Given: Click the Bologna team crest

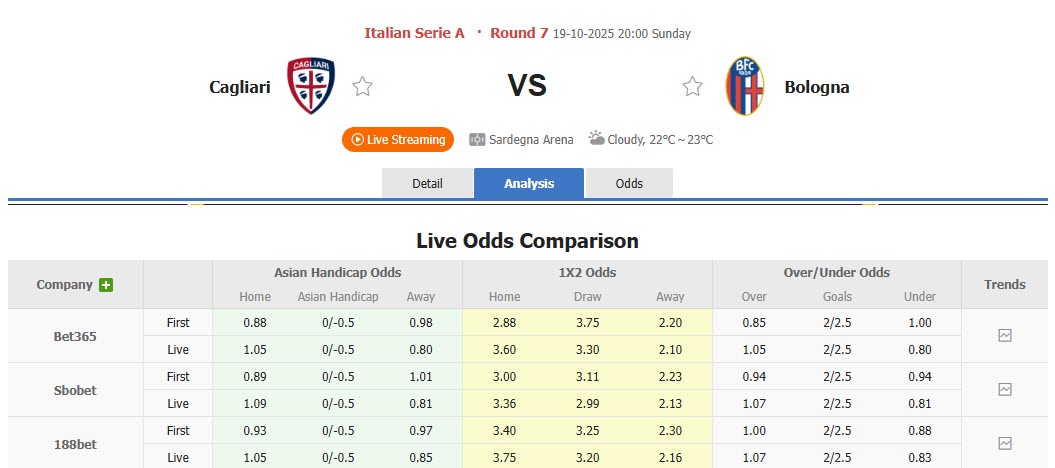Looking at the screenshot, I should pos(745,86).
